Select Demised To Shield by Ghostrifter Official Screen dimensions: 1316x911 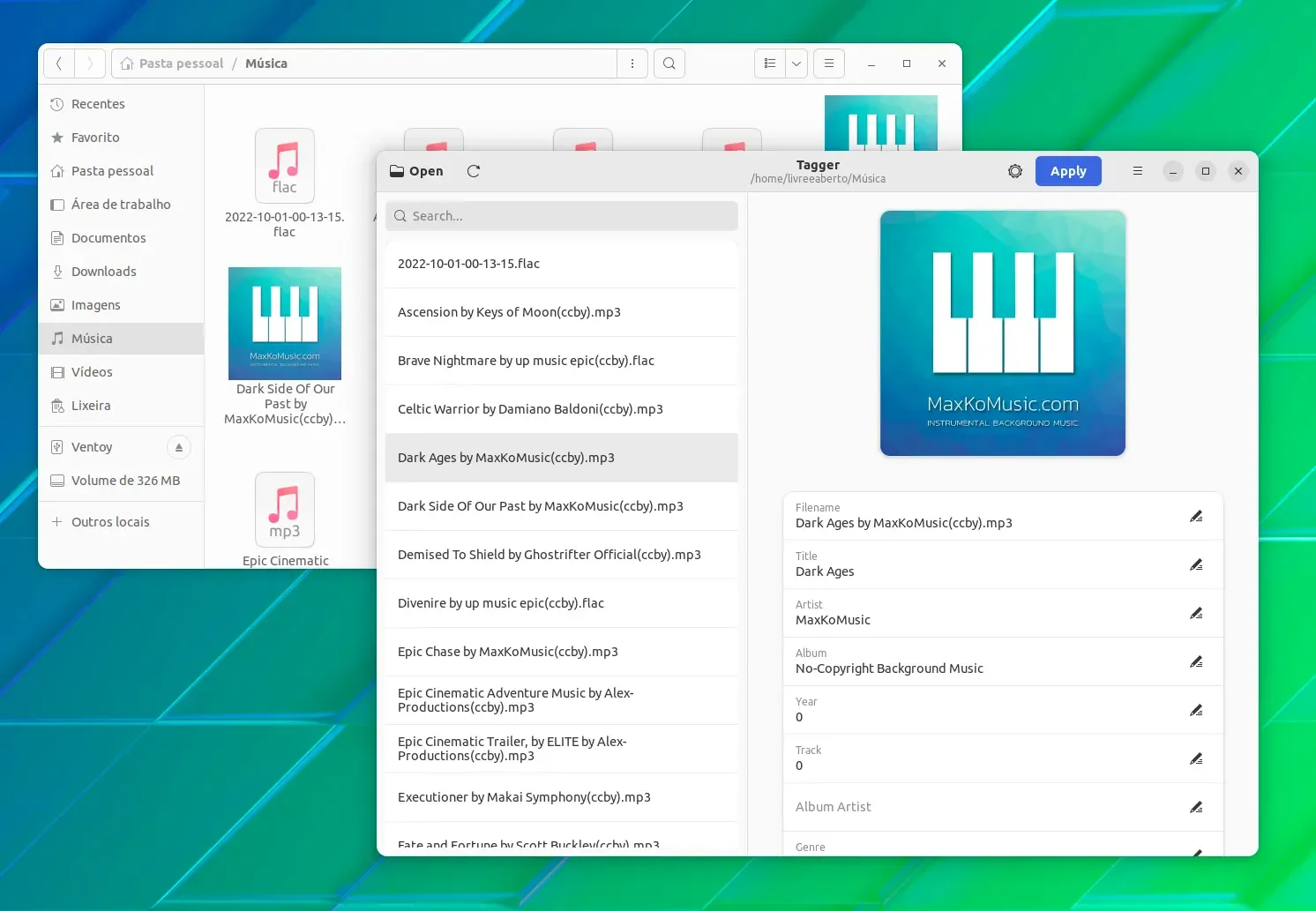click(562, 555)
